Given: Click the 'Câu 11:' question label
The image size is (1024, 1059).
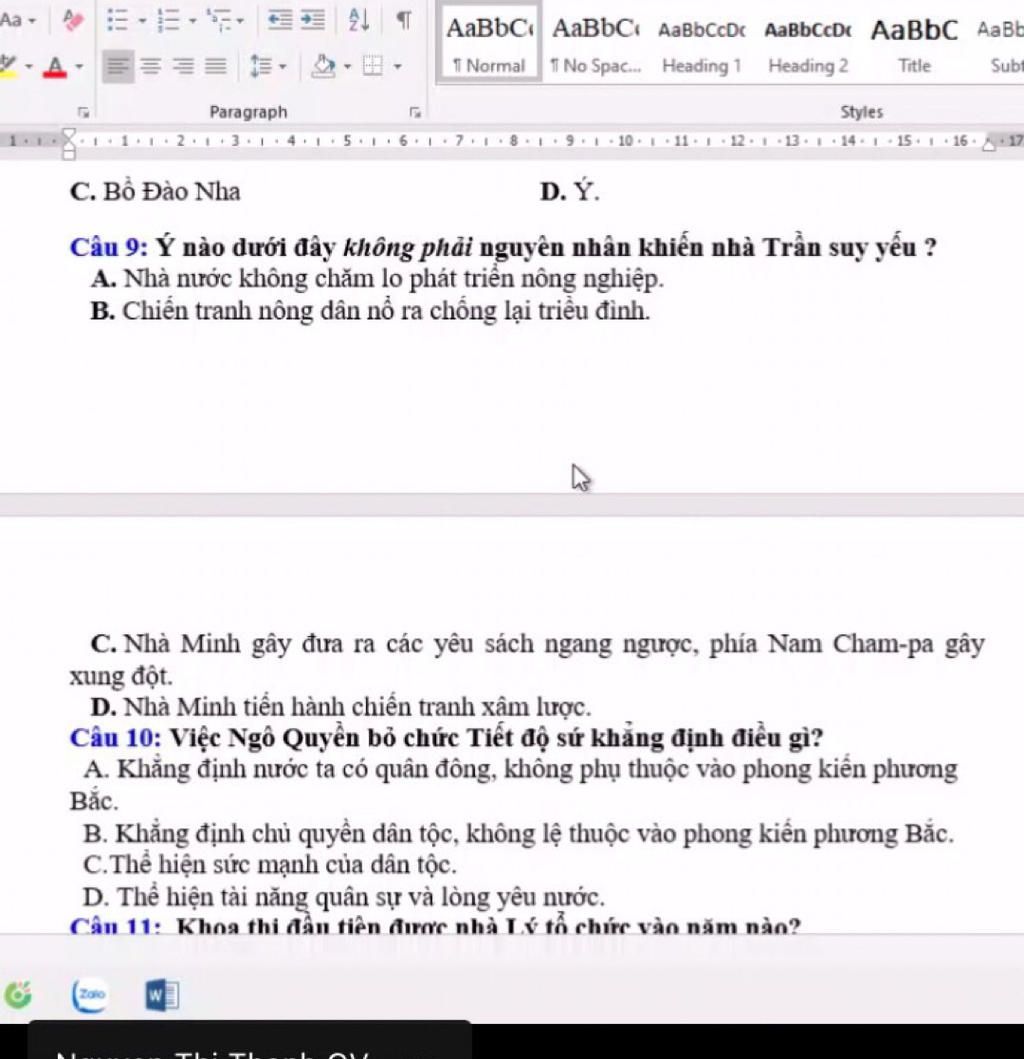Looking at the screenshot, I should tap(116, 925).
